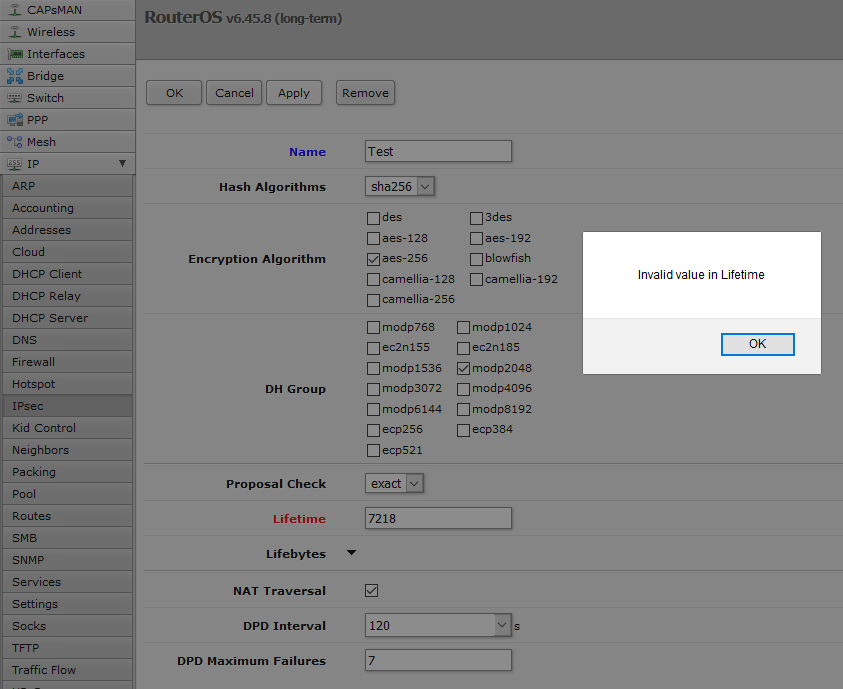The width and height of the screenshot is (843, 689).
Task: Enable the blowfish checkbox
Action: point(476,259)
